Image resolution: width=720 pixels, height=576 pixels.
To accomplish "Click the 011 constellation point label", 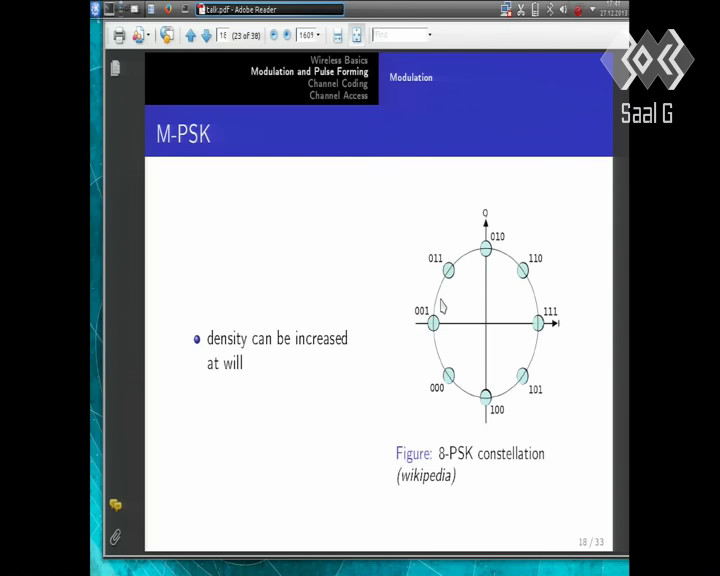I will [x=435, y=258].
